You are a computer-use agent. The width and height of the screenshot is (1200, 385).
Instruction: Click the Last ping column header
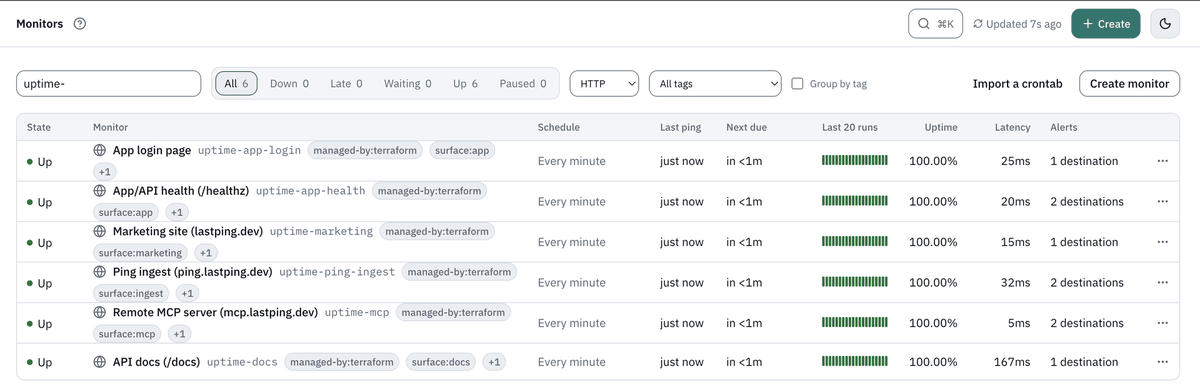(680, 128)
